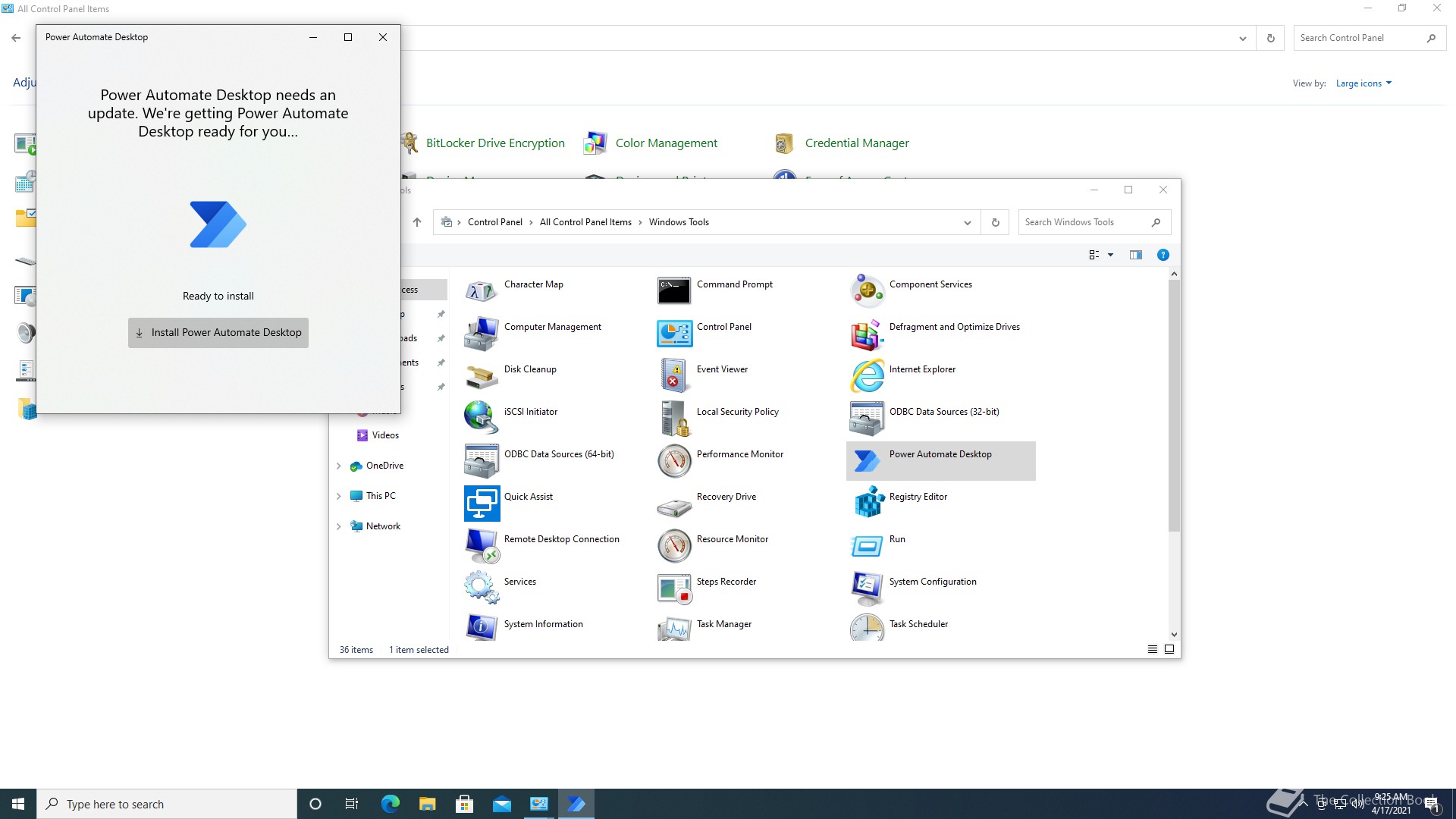
Task: Click the Control Panel breadcrumb segment
Action: (494, 222)
